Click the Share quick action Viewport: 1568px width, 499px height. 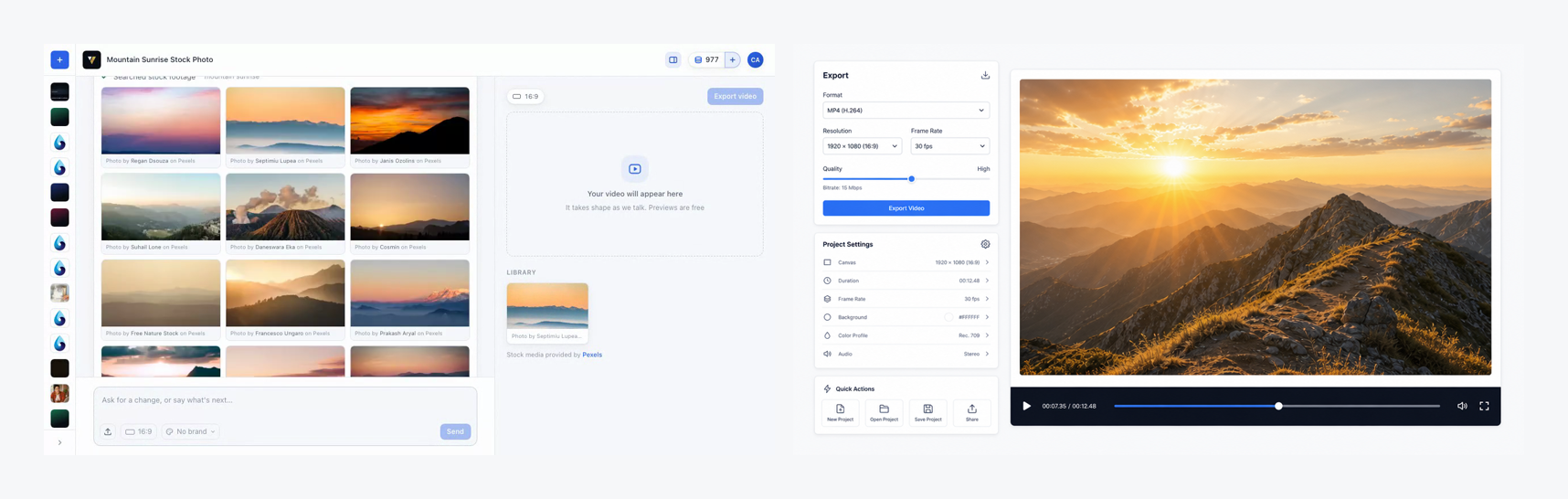point(971,412)
